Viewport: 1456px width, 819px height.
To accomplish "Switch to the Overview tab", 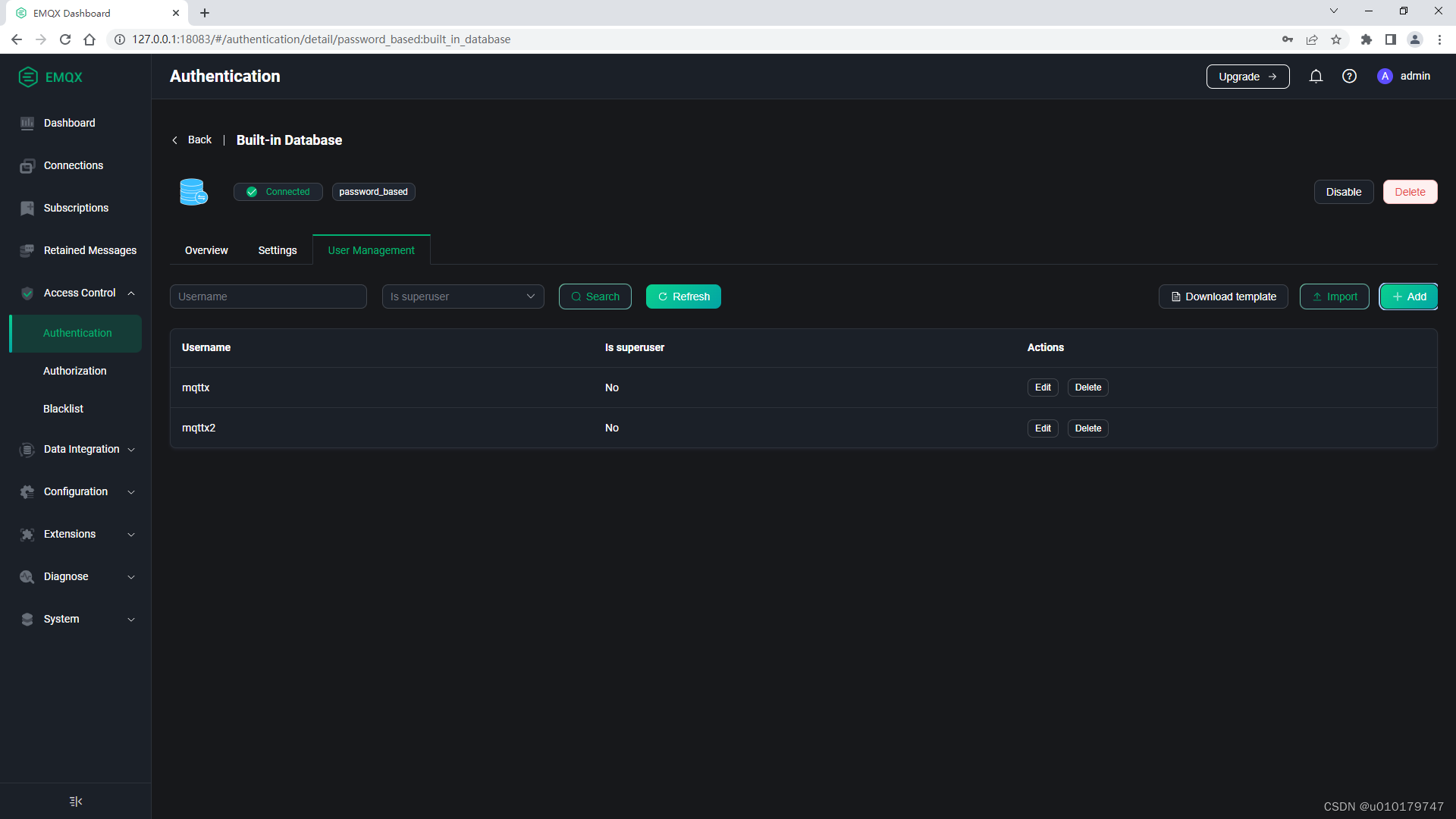I will 206,250.
